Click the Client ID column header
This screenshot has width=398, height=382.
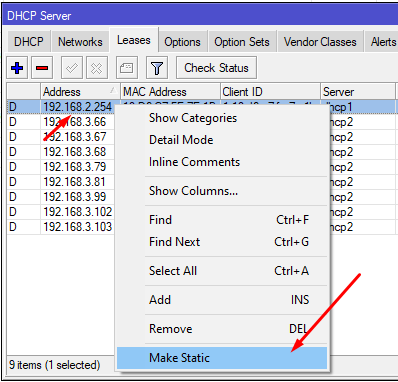[x=270, y=91]
